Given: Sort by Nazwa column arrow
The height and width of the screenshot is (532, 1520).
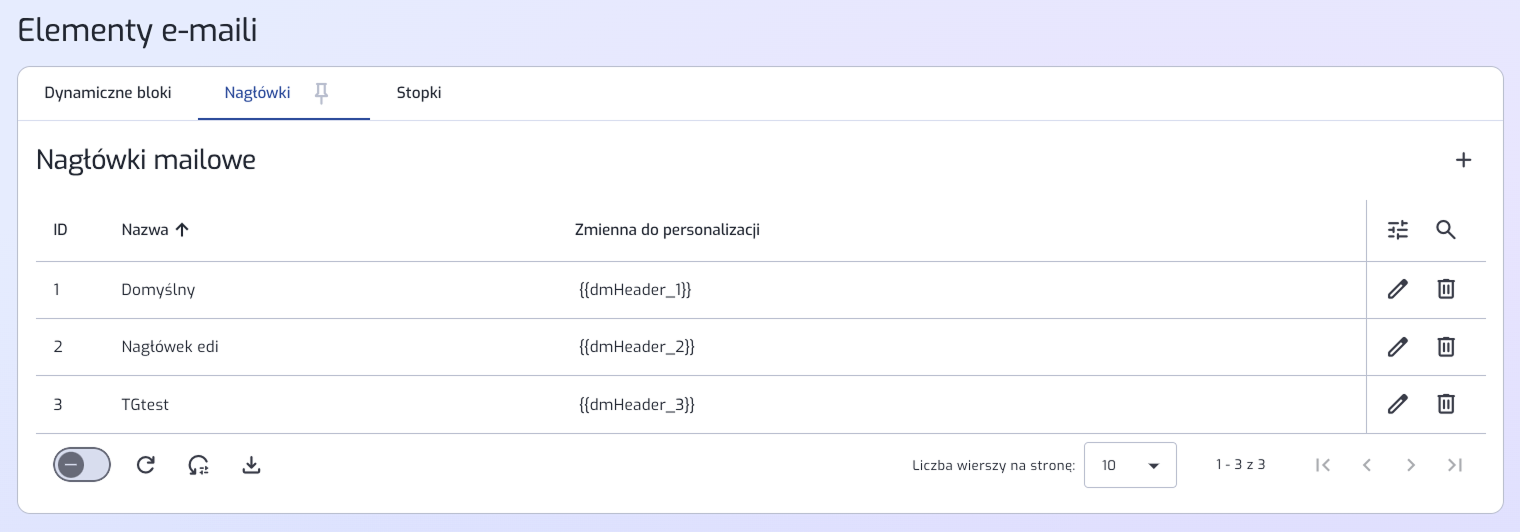Looking at the screenshot, I should (182, 230).
